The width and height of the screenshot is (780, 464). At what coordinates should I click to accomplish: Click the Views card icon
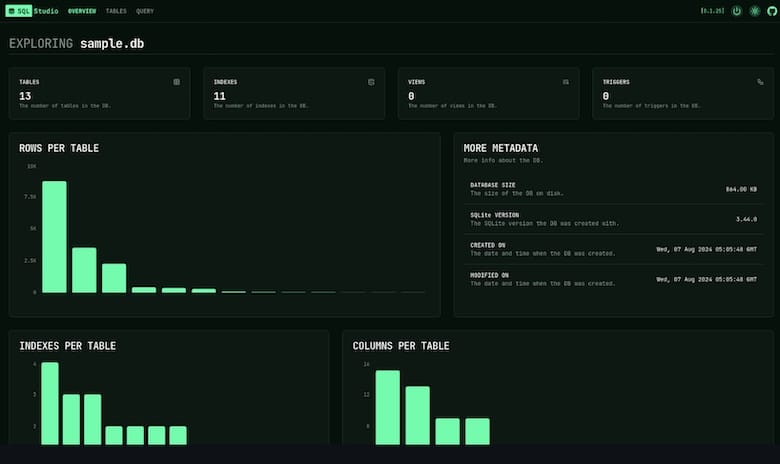coord(566,82)
